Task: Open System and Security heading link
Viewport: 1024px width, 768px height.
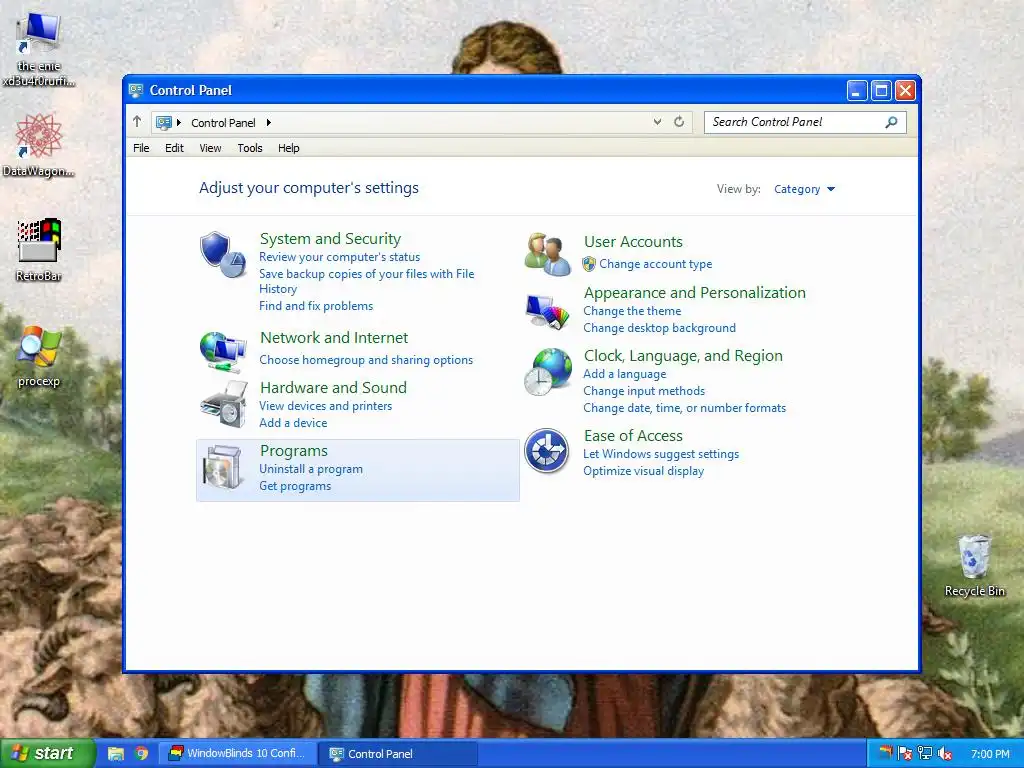Action: coord(330,238)
